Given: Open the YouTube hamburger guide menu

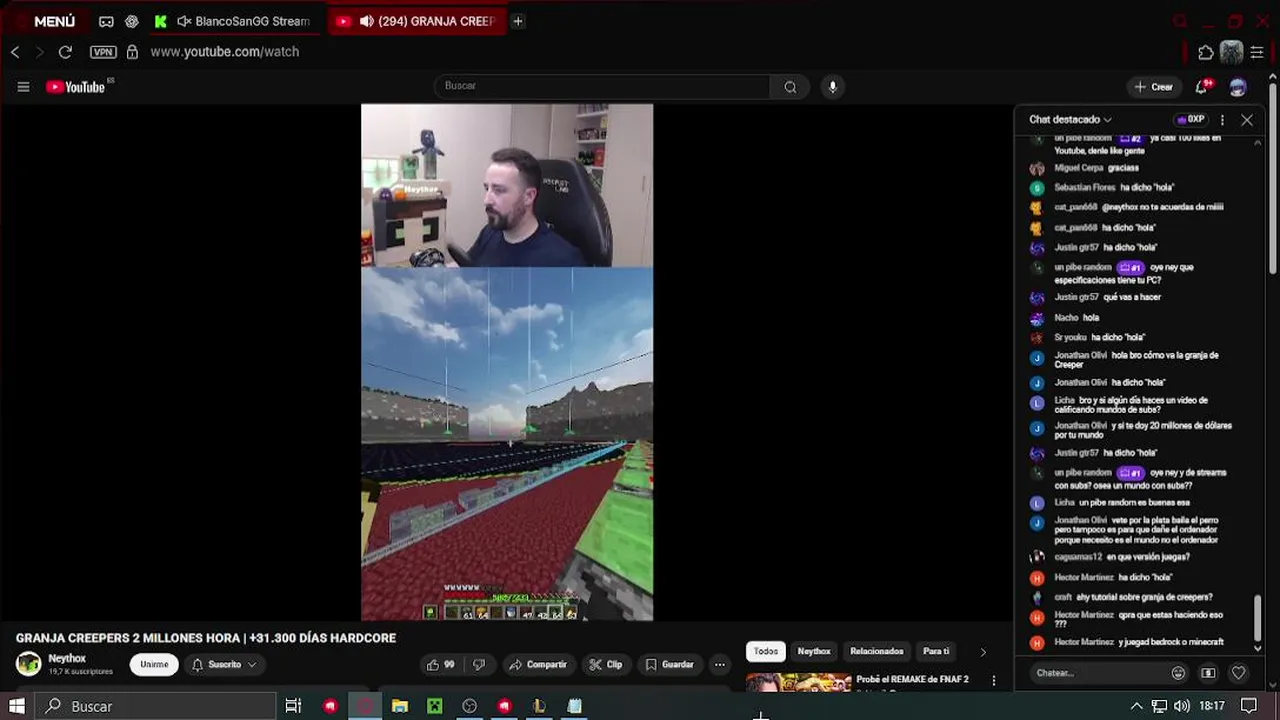Looking at the screenshot, I should [x=23, y=87].
